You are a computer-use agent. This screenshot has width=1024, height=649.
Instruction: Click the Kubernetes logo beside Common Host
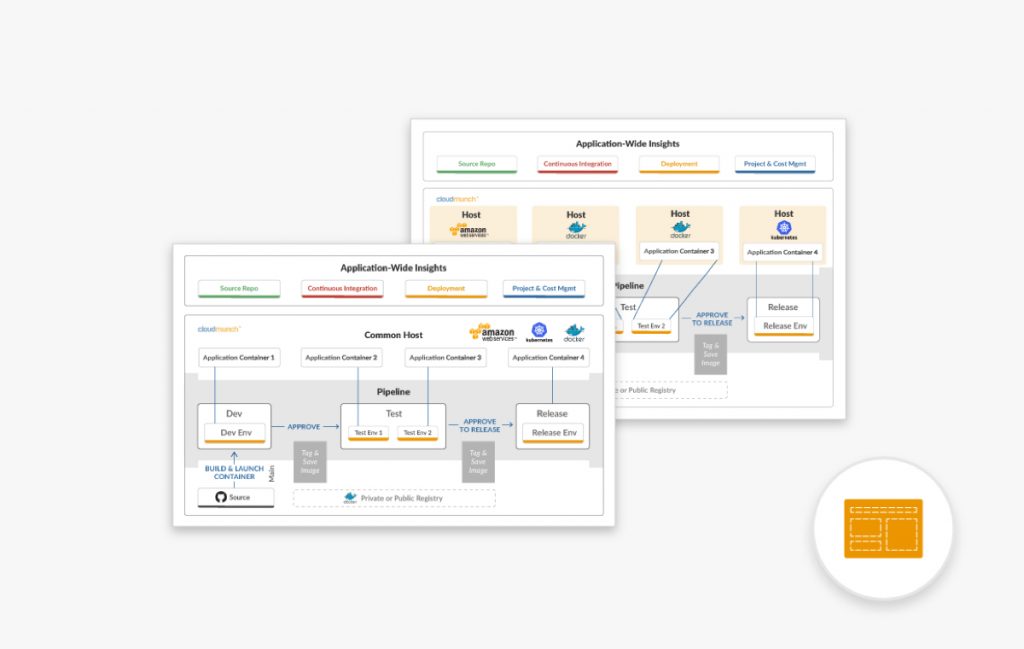tap(539, 332)
